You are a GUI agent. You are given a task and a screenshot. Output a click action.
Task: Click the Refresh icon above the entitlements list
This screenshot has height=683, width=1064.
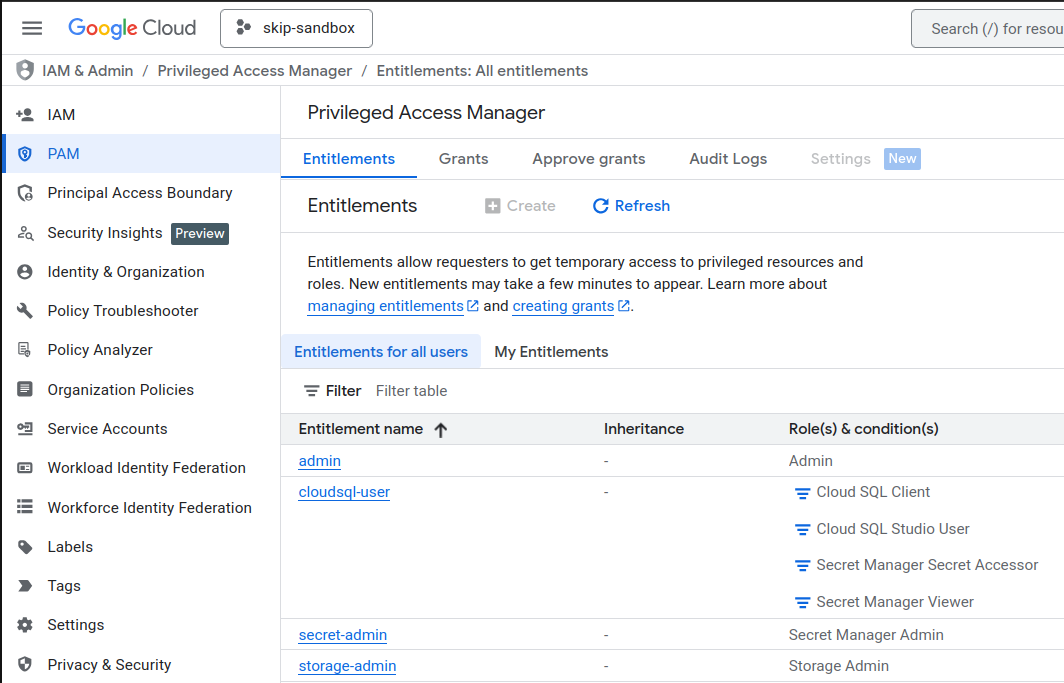(x=631, y=205)
